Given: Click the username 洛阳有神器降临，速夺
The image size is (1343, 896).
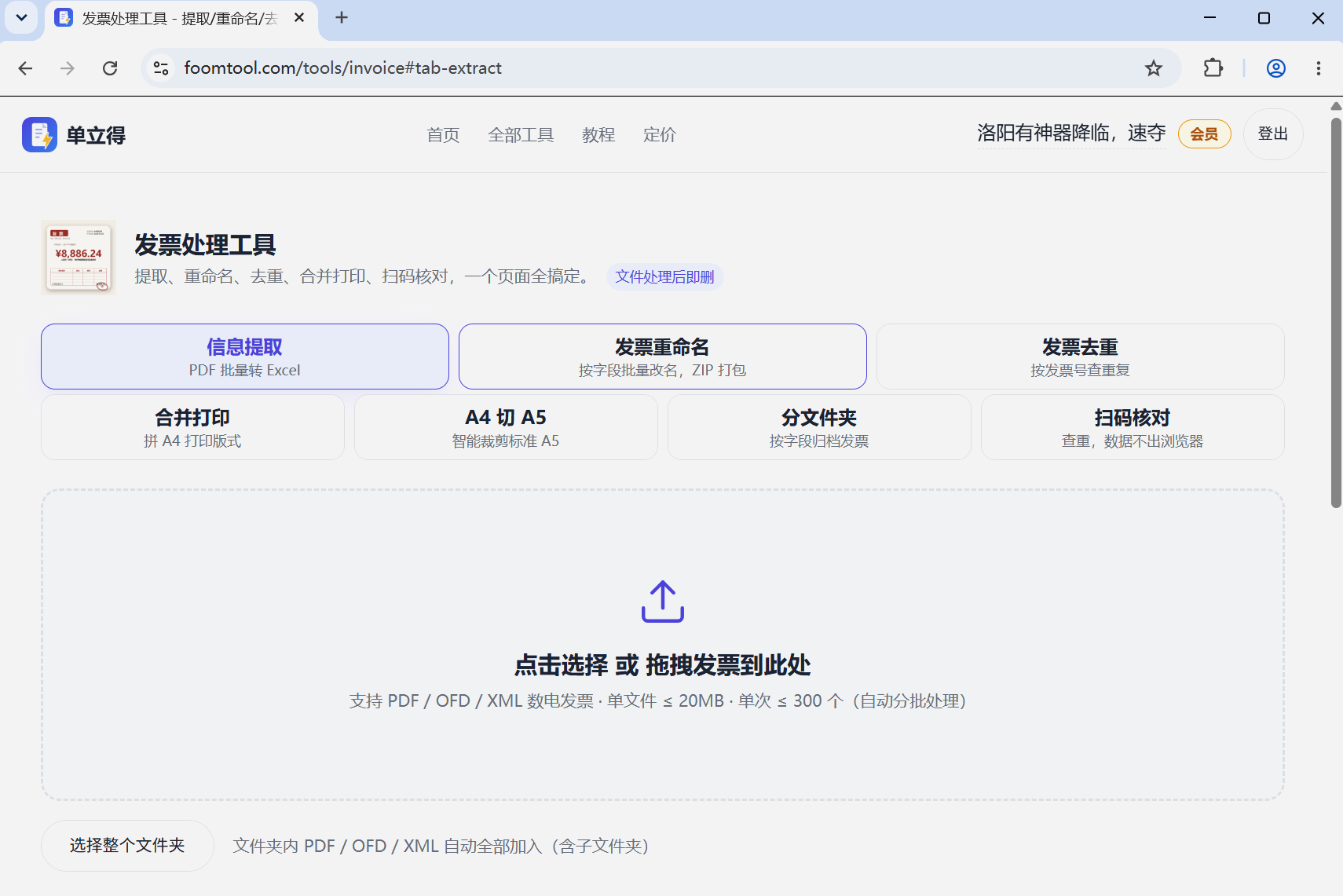Looking at the screenshot, I should click(x=1071, y=133).
